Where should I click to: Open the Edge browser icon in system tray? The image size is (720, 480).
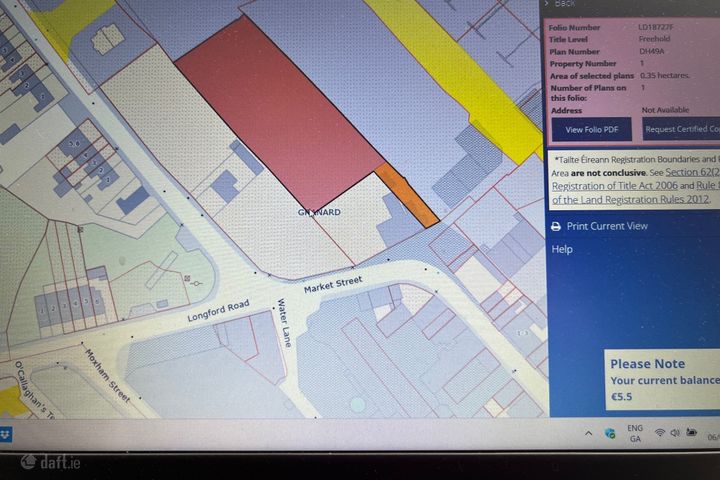click(x=610, y=433)
